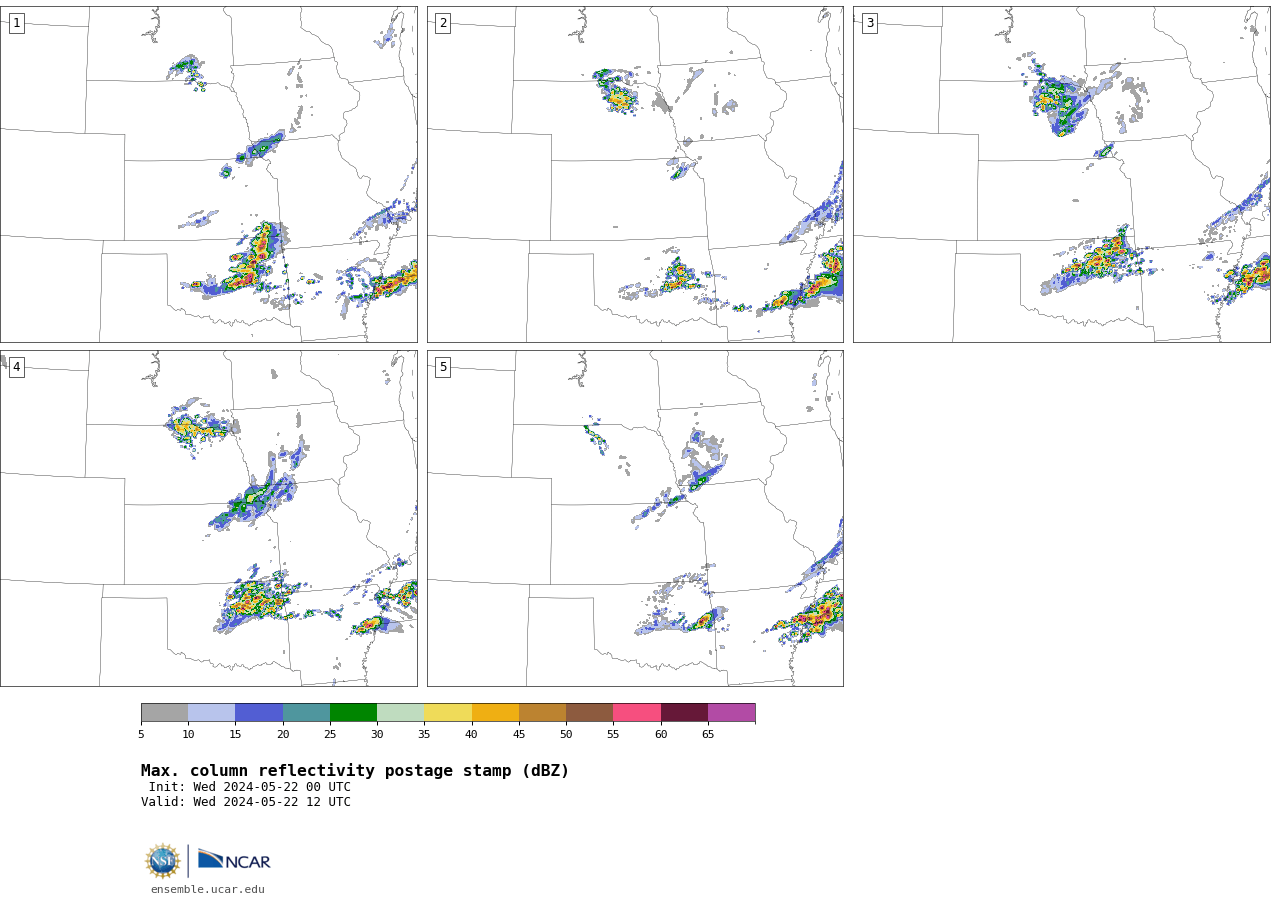The image size is (1280, 901).
Task: Click the NCAR logo
Action: point(234,861)
